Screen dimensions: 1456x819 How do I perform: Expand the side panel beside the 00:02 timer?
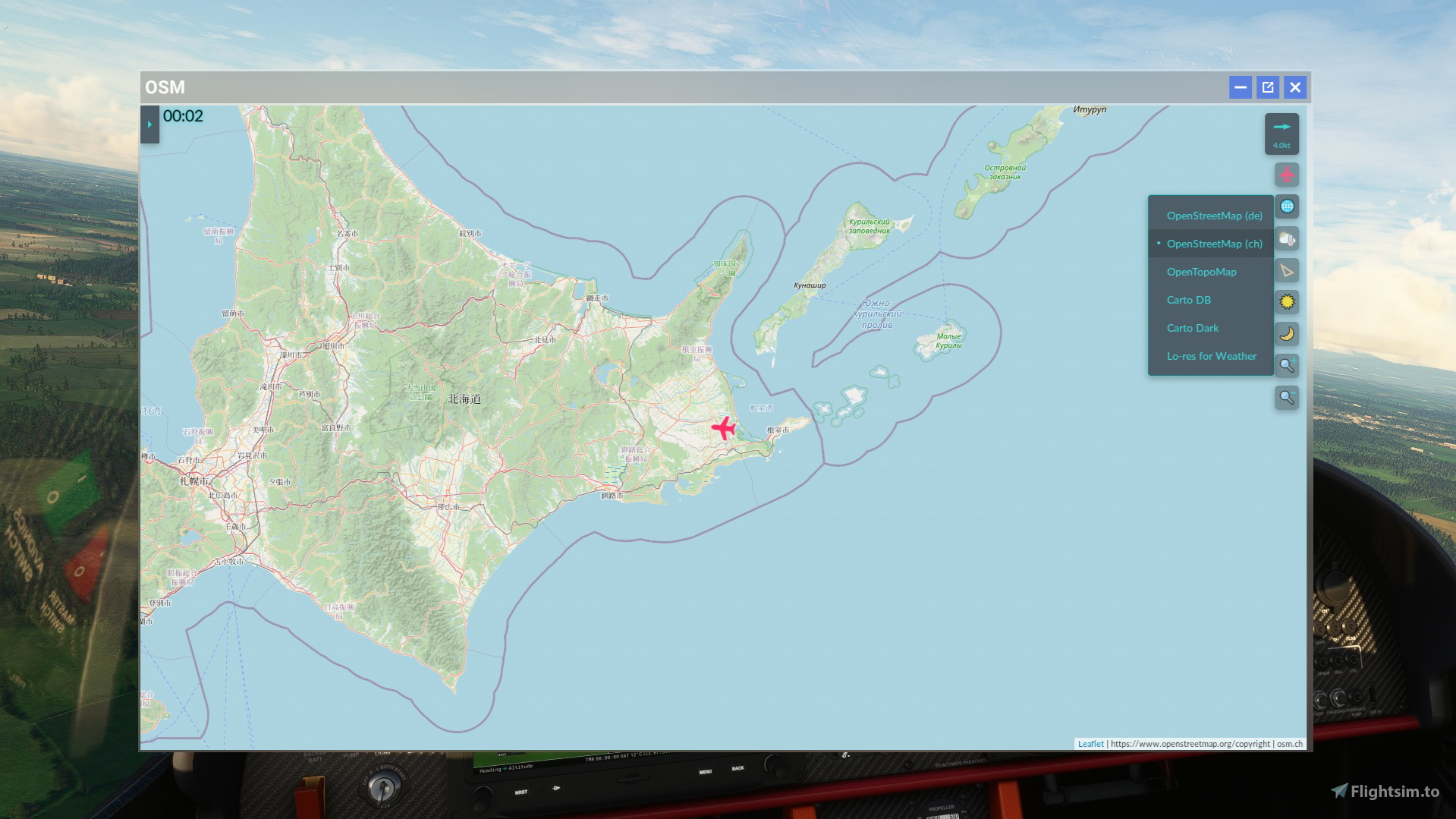coord(149,124)
